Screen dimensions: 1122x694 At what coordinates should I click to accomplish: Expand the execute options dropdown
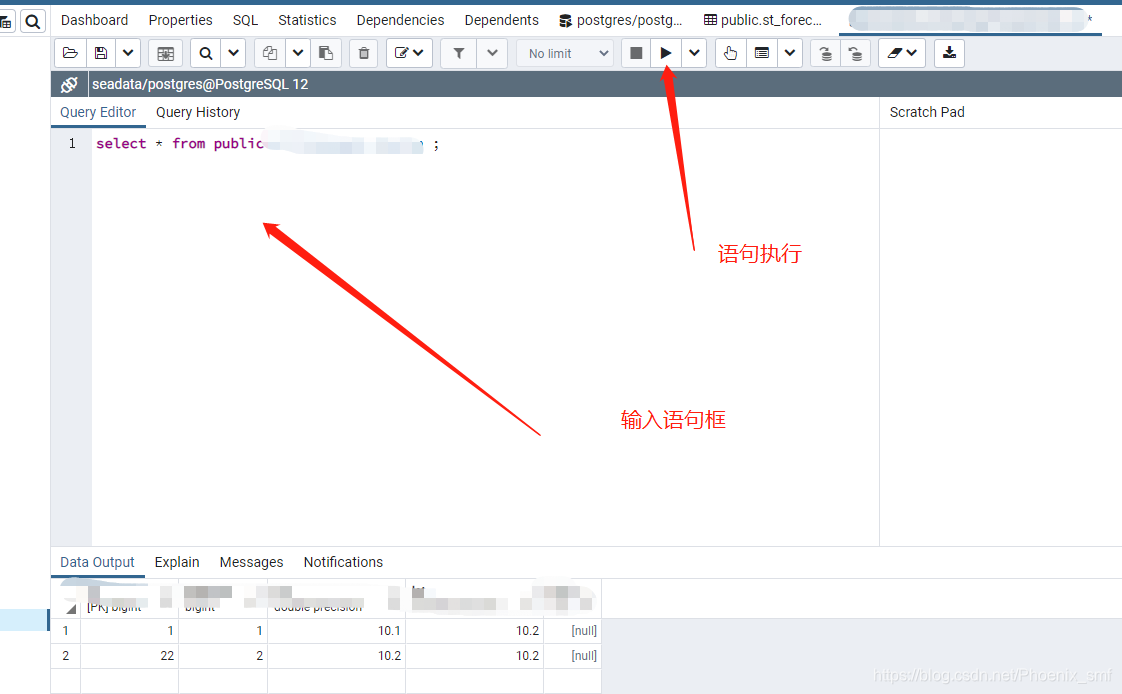coord(694,53)
